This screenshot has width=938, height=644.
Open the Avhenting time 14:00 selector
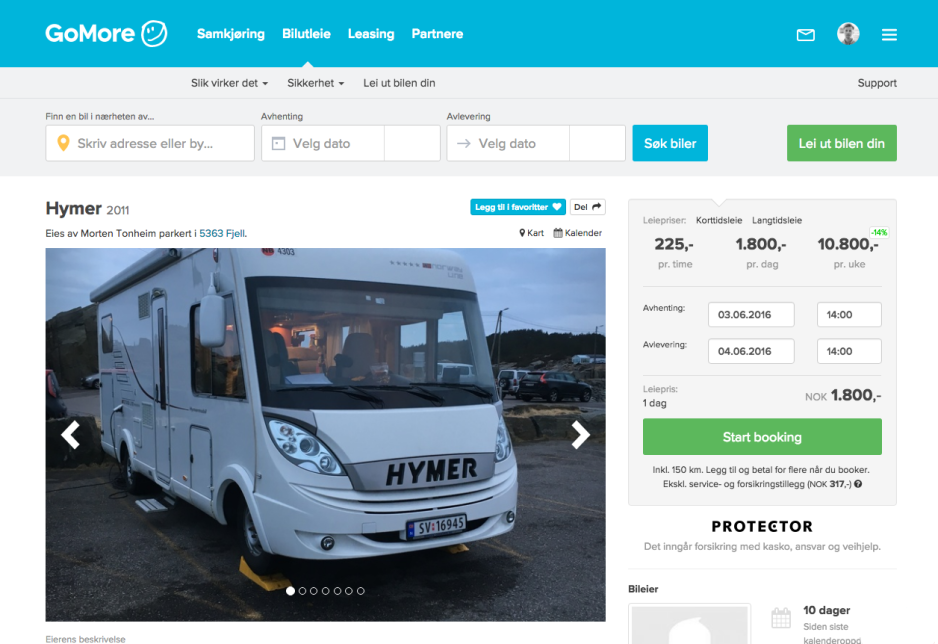849,315
